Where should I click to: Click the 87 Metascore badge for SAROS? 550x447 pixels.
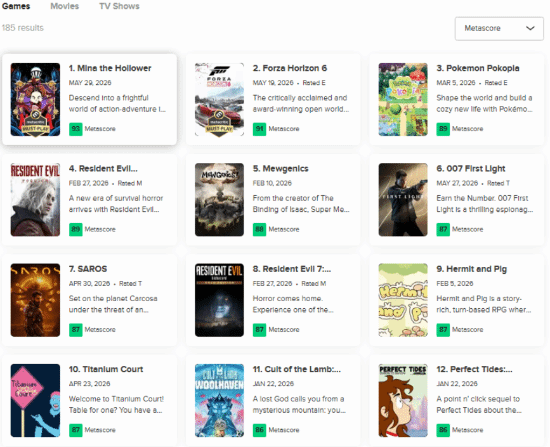75,330
